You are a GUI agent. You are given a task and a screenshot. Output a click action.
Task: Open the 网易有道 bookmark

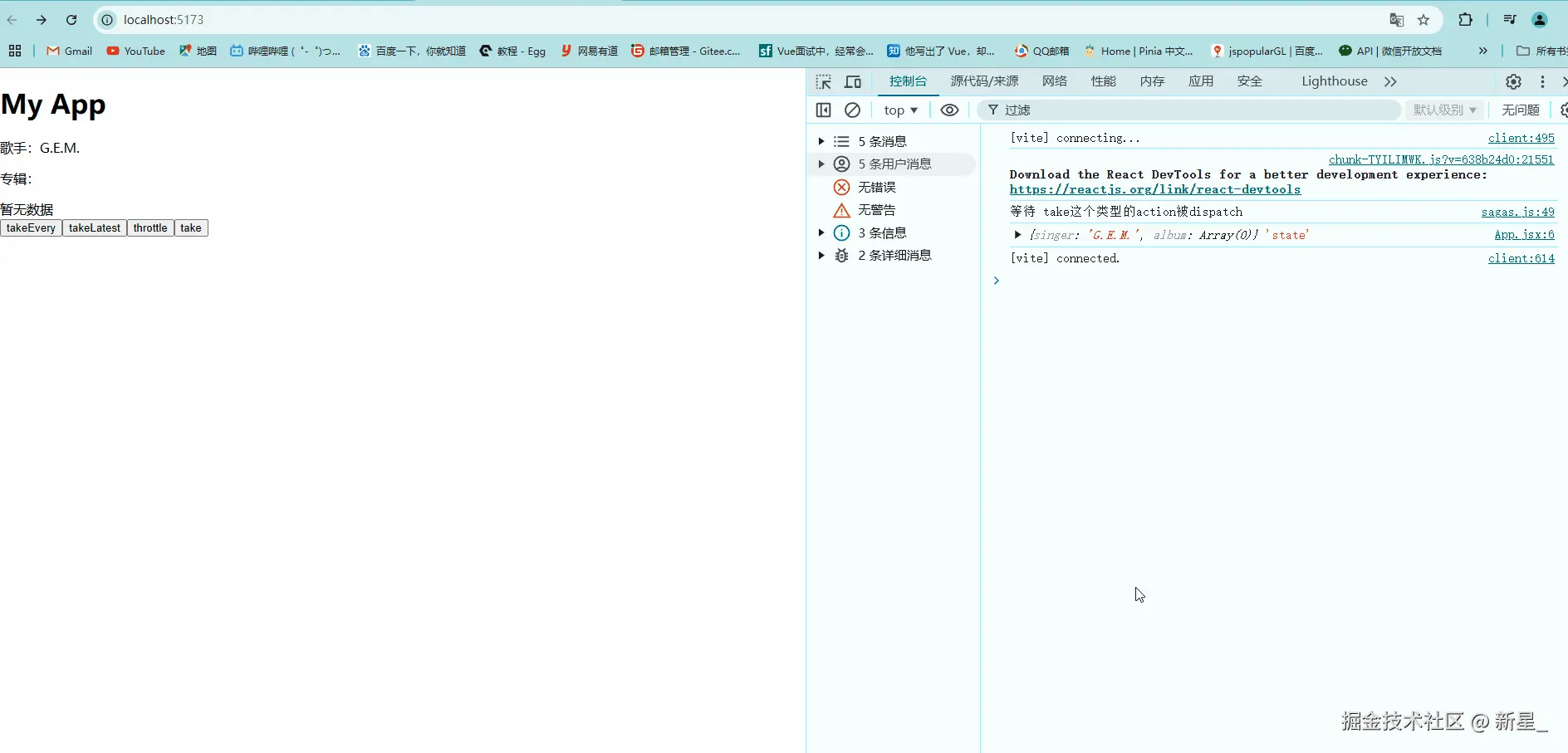click(x=590, y=51)
